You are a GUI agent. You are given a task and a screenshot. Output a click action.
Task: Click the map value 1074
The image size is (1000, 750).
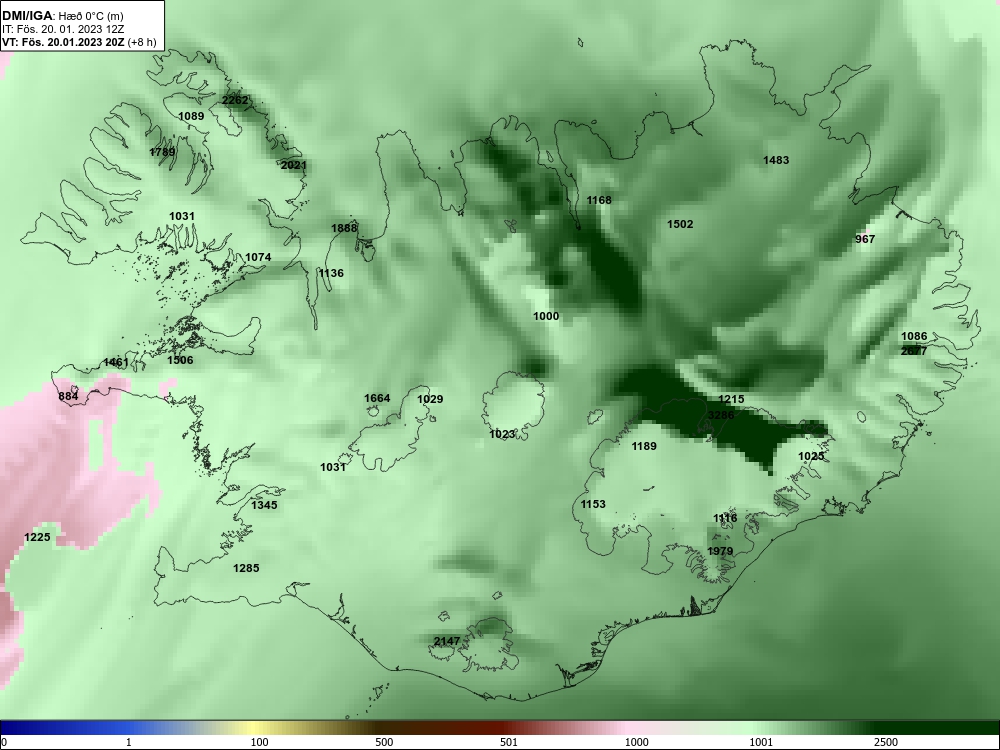(258, 257)
